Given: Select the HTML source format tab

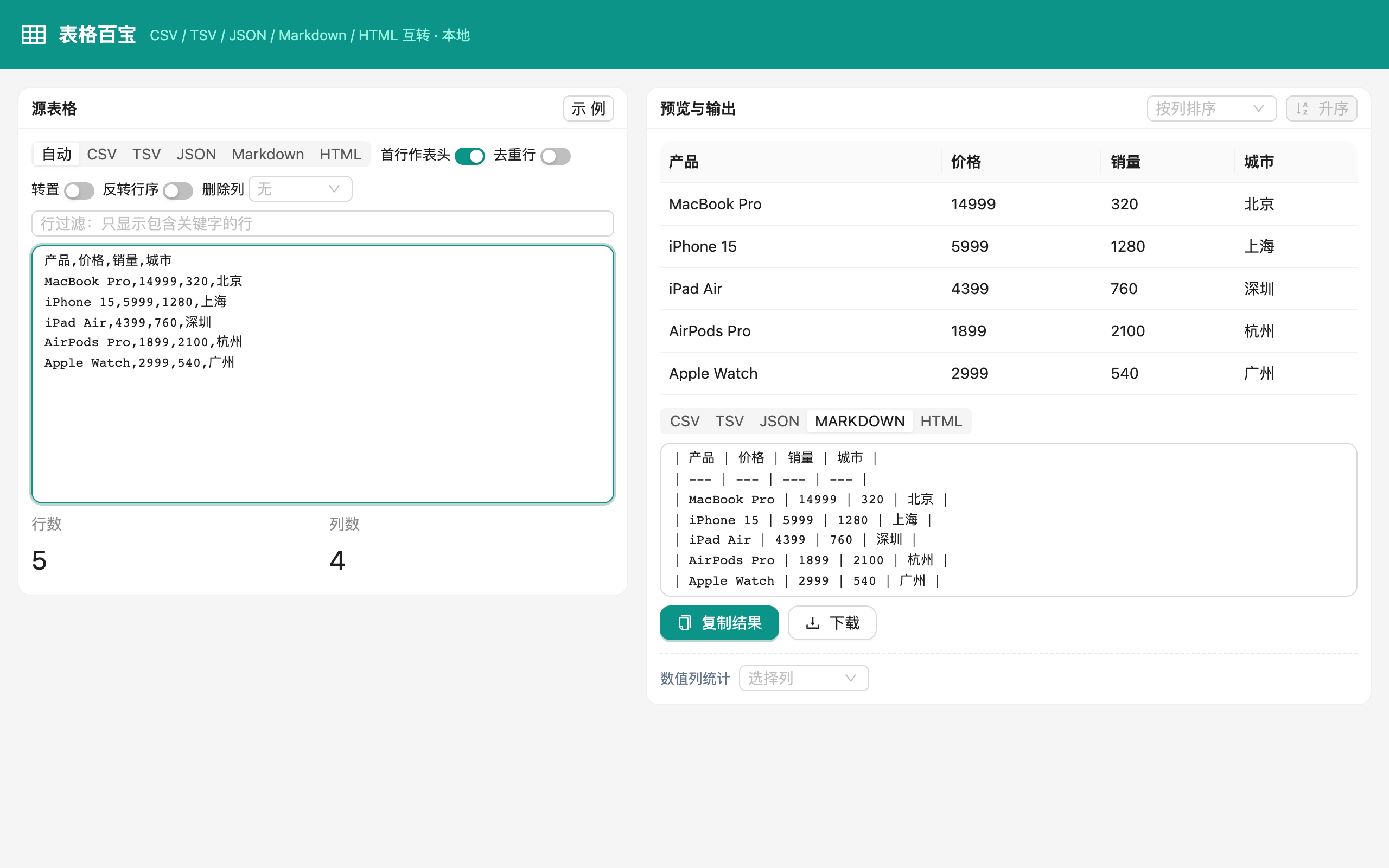Looking at the screenshot, I should point(340,155).
